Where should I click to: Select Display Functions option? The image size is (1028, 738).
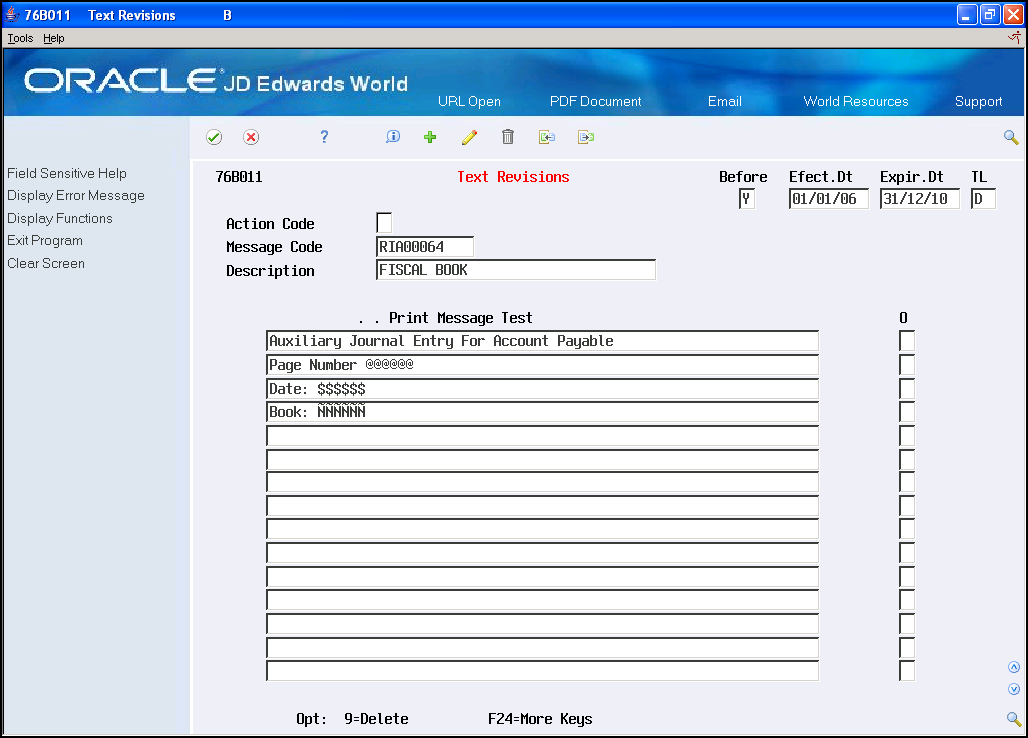tap(60, 218)
